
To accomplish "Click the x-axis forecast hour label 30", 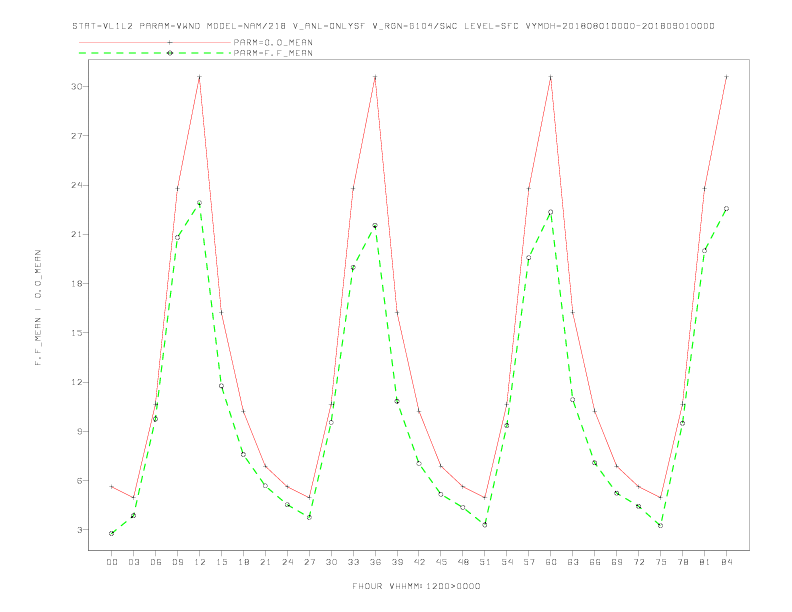I will [x=331, y=562].
